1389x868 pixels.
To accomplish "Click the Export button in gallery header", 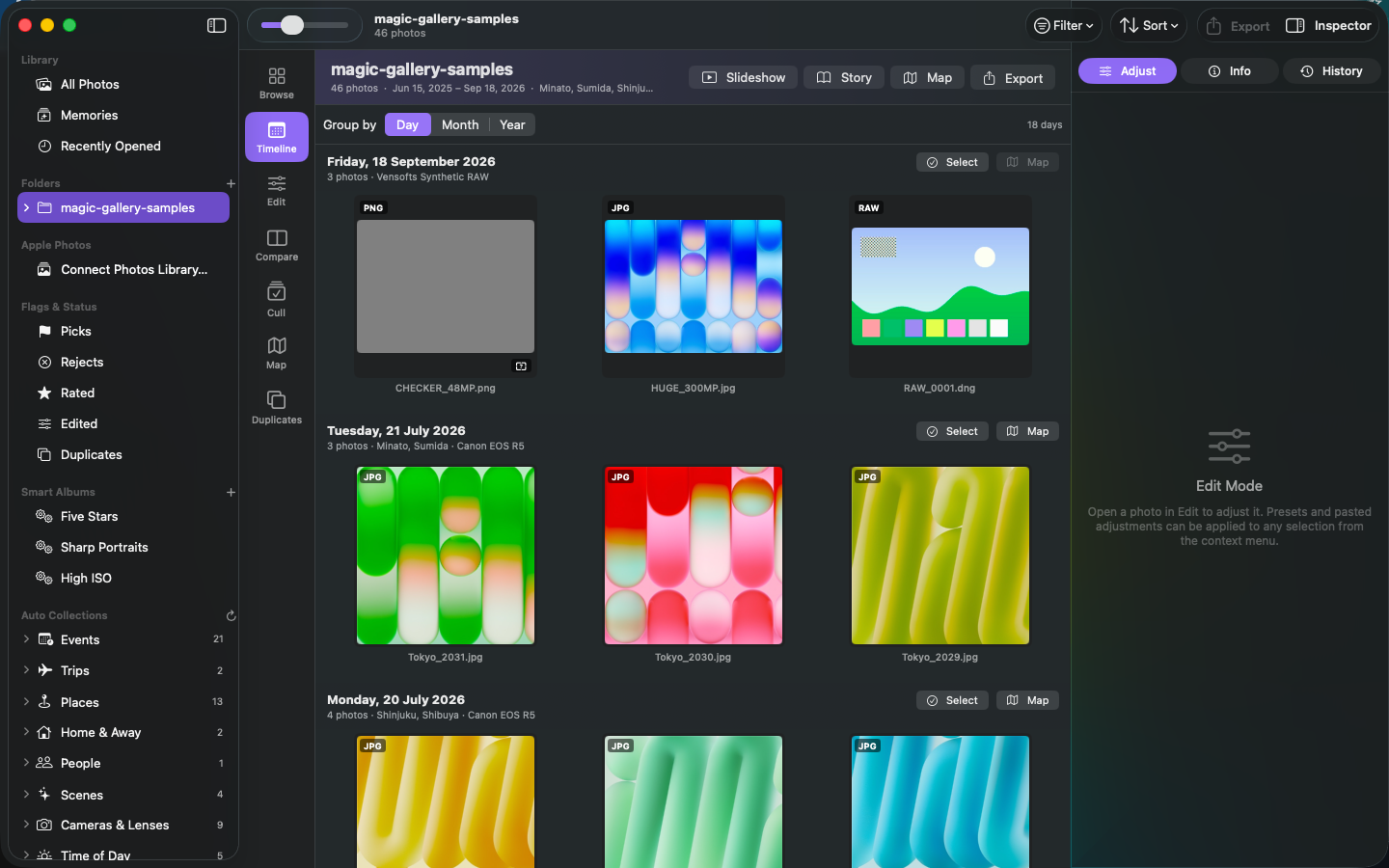I will (1013, 78).
